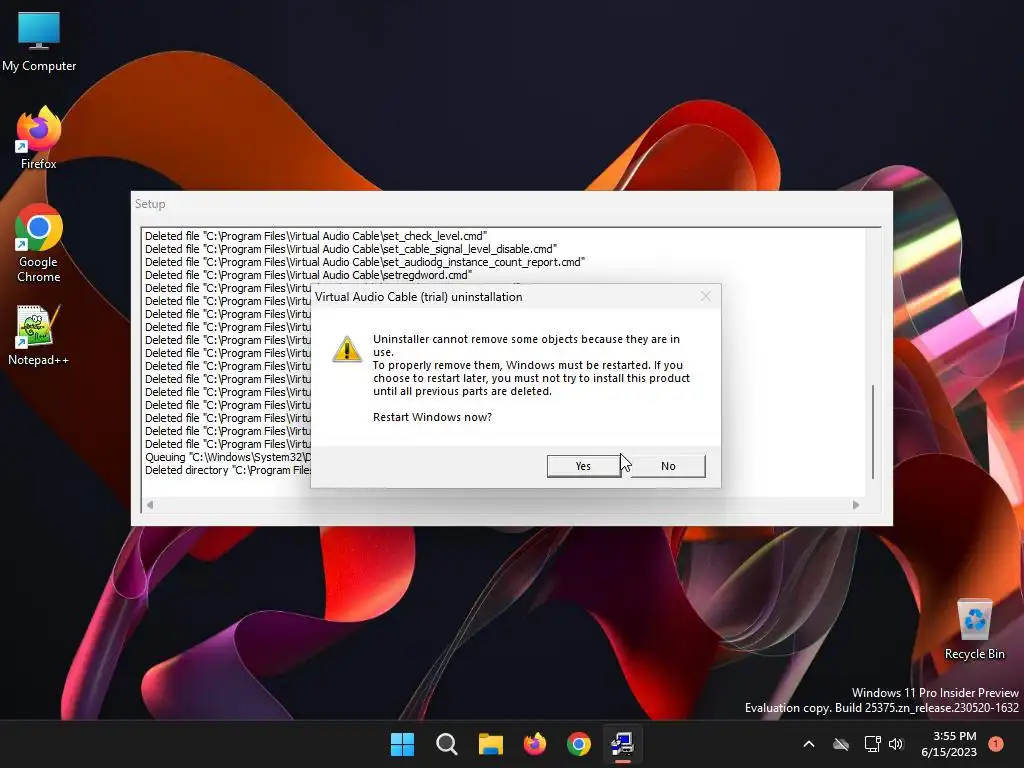The height and width of the screenshot is (768, 1024).
Task: Click the Setup installer taskbar icon
Action: point(622,744)
